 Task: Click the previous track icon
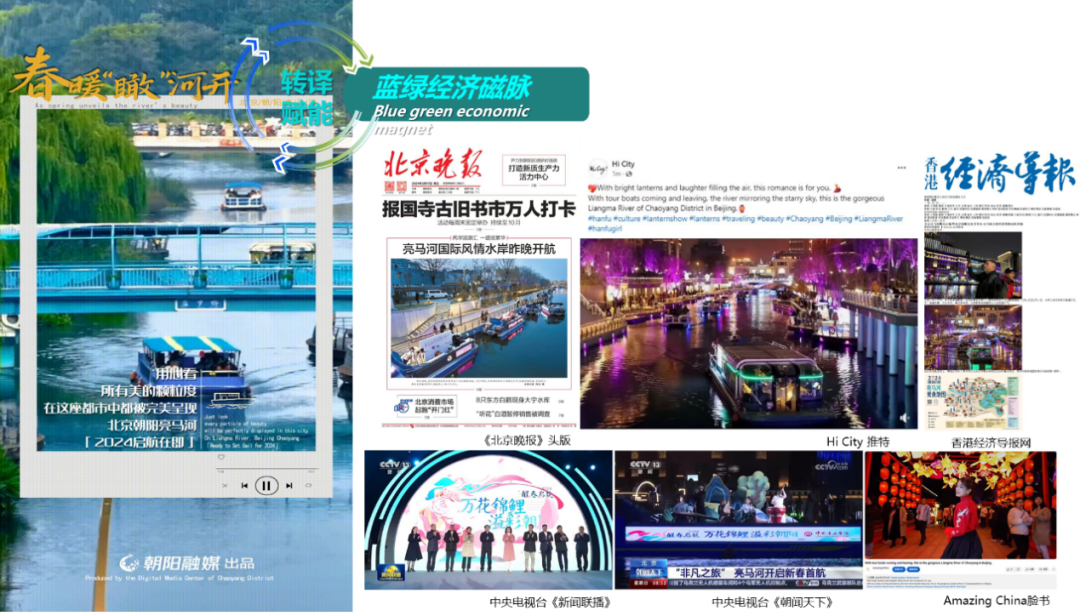[245, 485]
